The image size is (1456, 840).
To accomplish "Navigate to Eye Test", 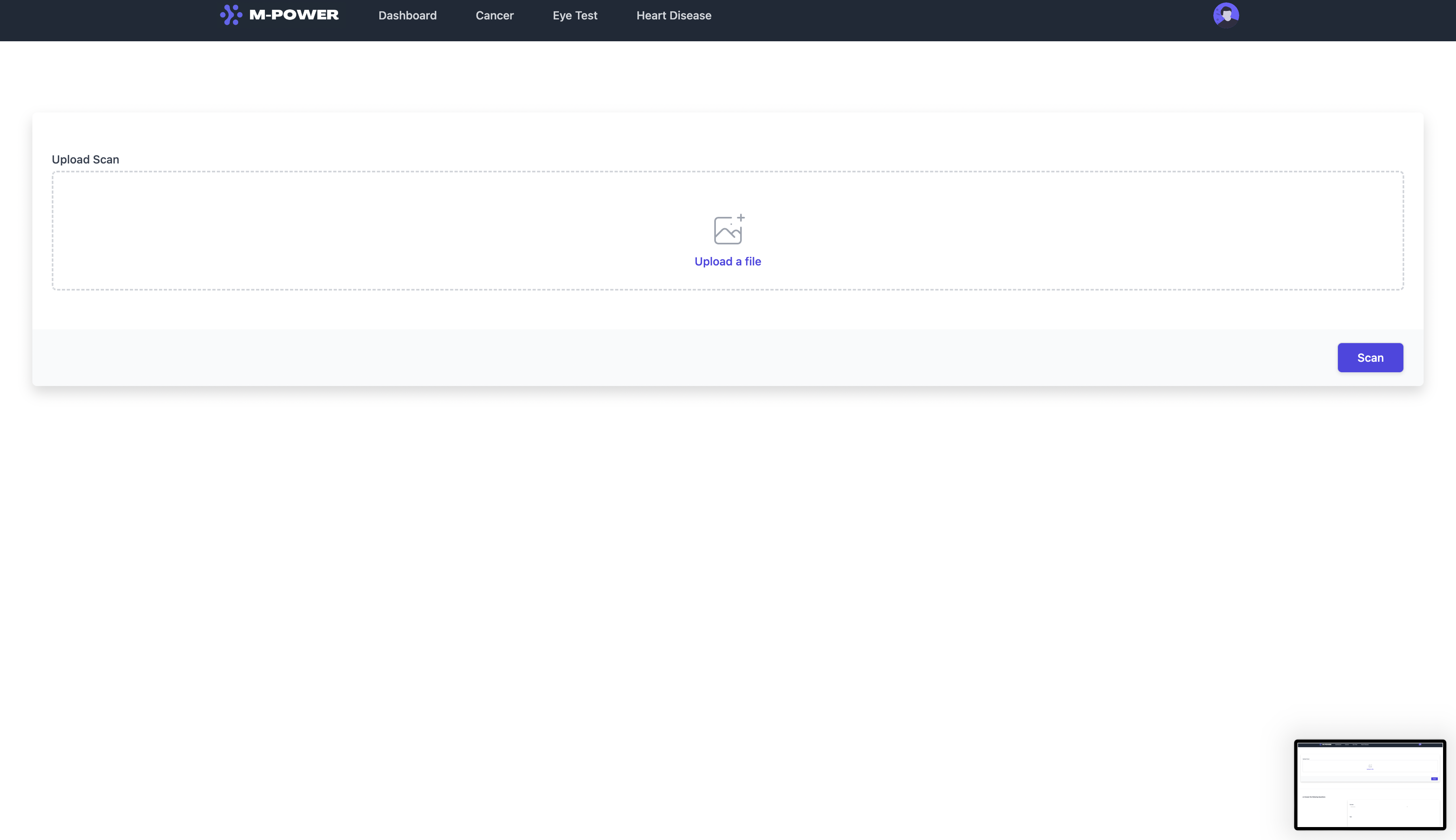I will point(574,15).
